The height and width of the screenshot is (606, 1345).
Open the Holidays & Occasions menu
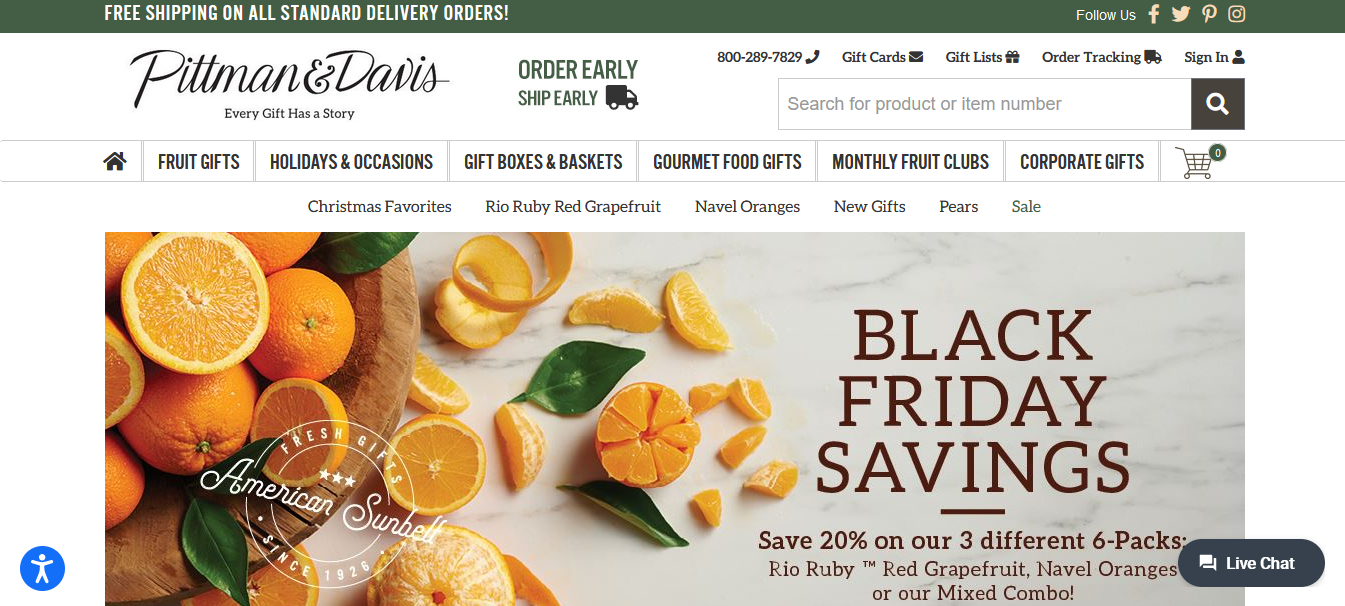point(351,162)
